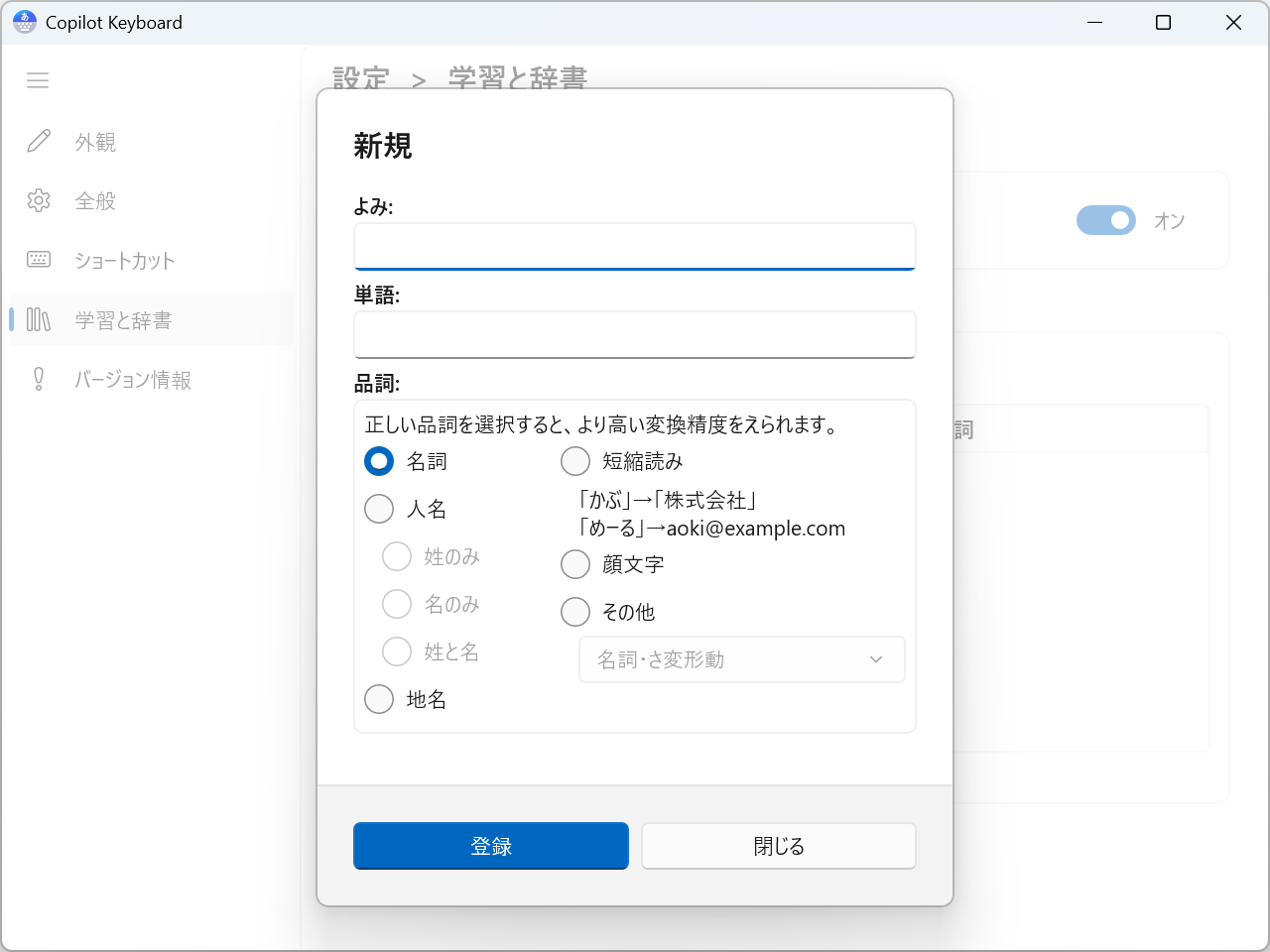Screen dimensions: 1270x952
Task: Open the 名詞・さ変形動 dropdown
Action: [741, 659]
